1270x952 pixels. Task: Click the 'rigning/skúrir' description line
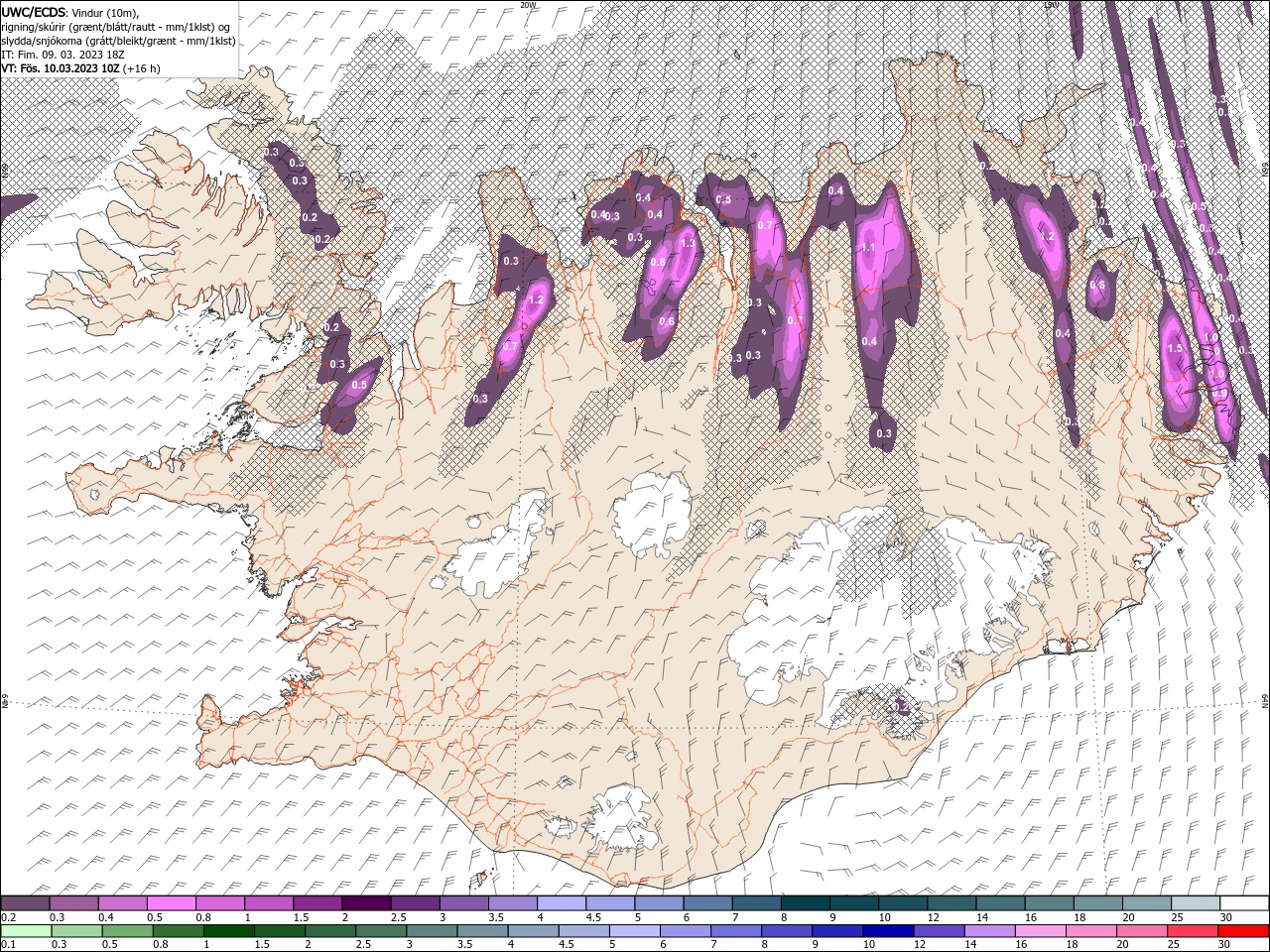(117, 27)
